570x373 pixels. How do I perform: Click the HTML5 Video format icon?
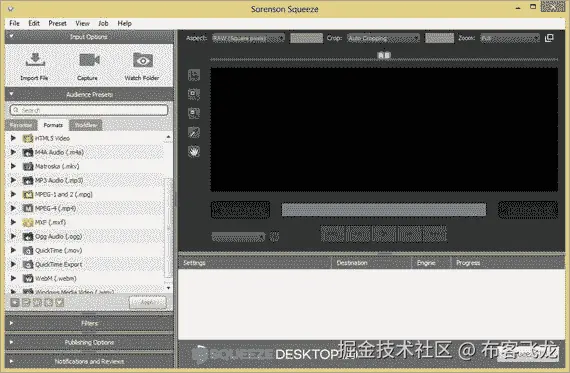(28, 139)
